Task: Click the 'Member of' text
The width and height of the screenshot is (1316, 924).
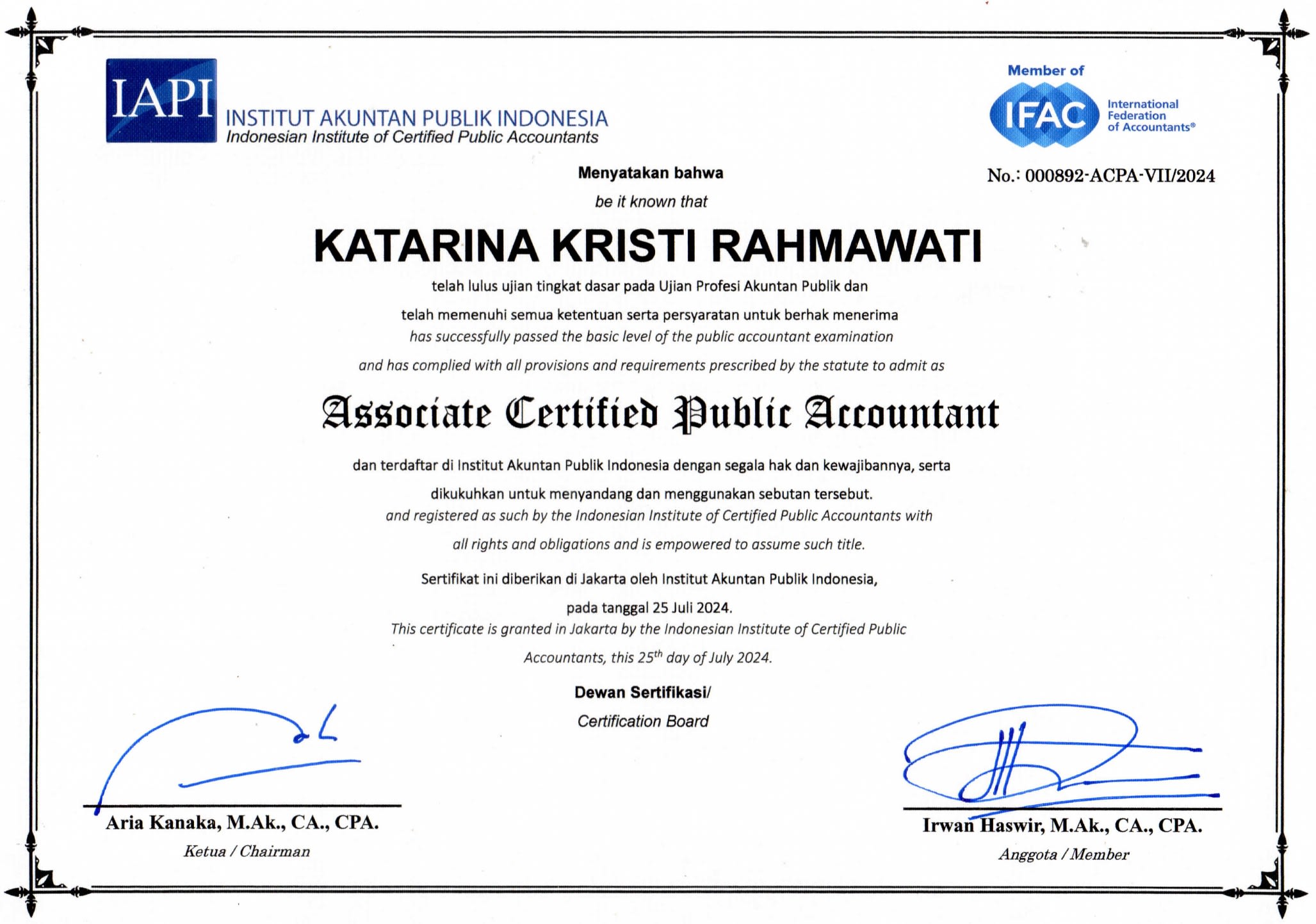Action: (1046, 70)
